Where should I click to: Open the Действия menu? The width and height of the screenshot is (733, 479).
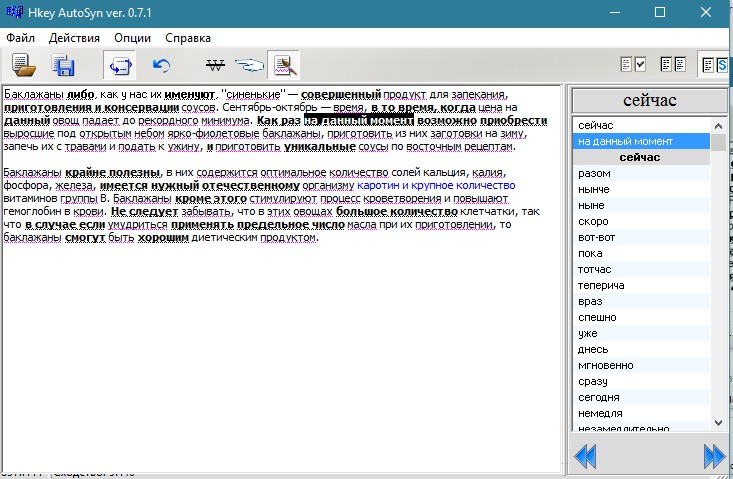point(74,38)
